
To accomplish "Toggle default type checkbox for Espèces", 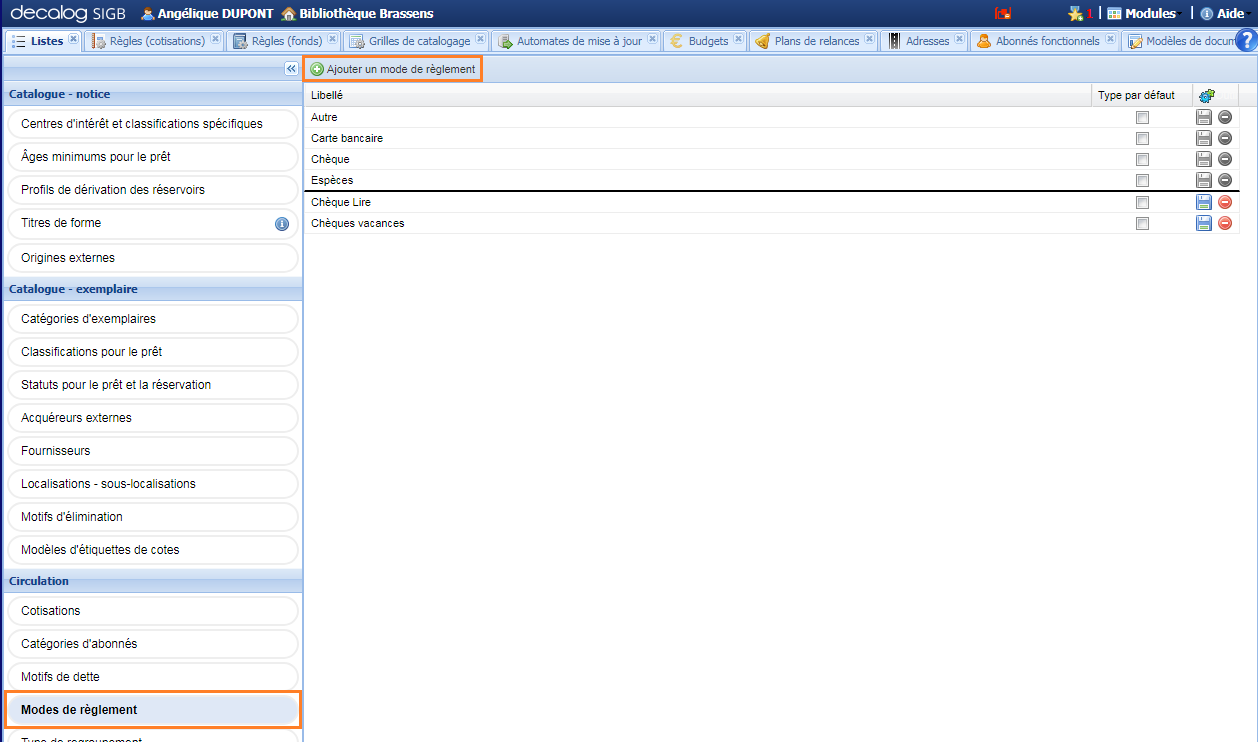I will pos(1142,181).
